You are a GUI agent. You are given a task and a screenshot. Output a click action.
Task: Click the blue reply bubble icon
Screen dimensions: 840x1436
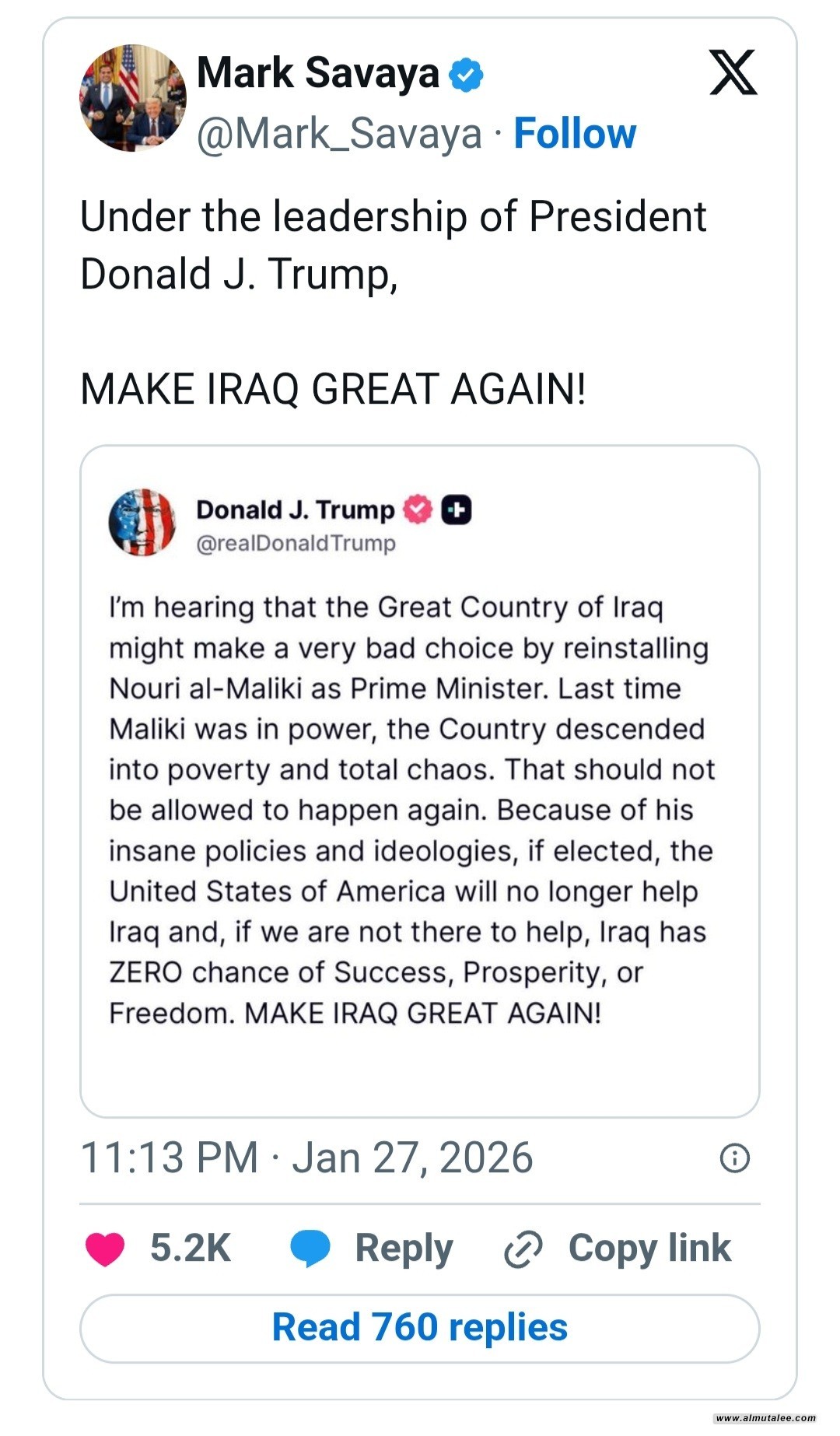pos(310,1249)
